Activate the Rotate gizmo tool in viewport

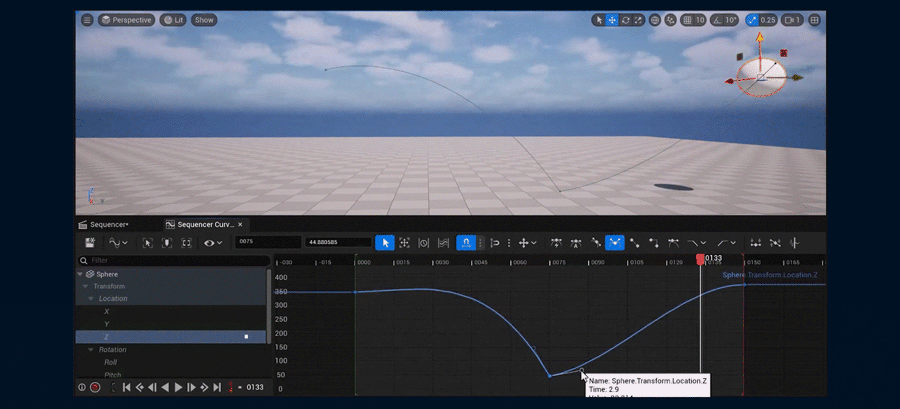(x=625, y=20)
